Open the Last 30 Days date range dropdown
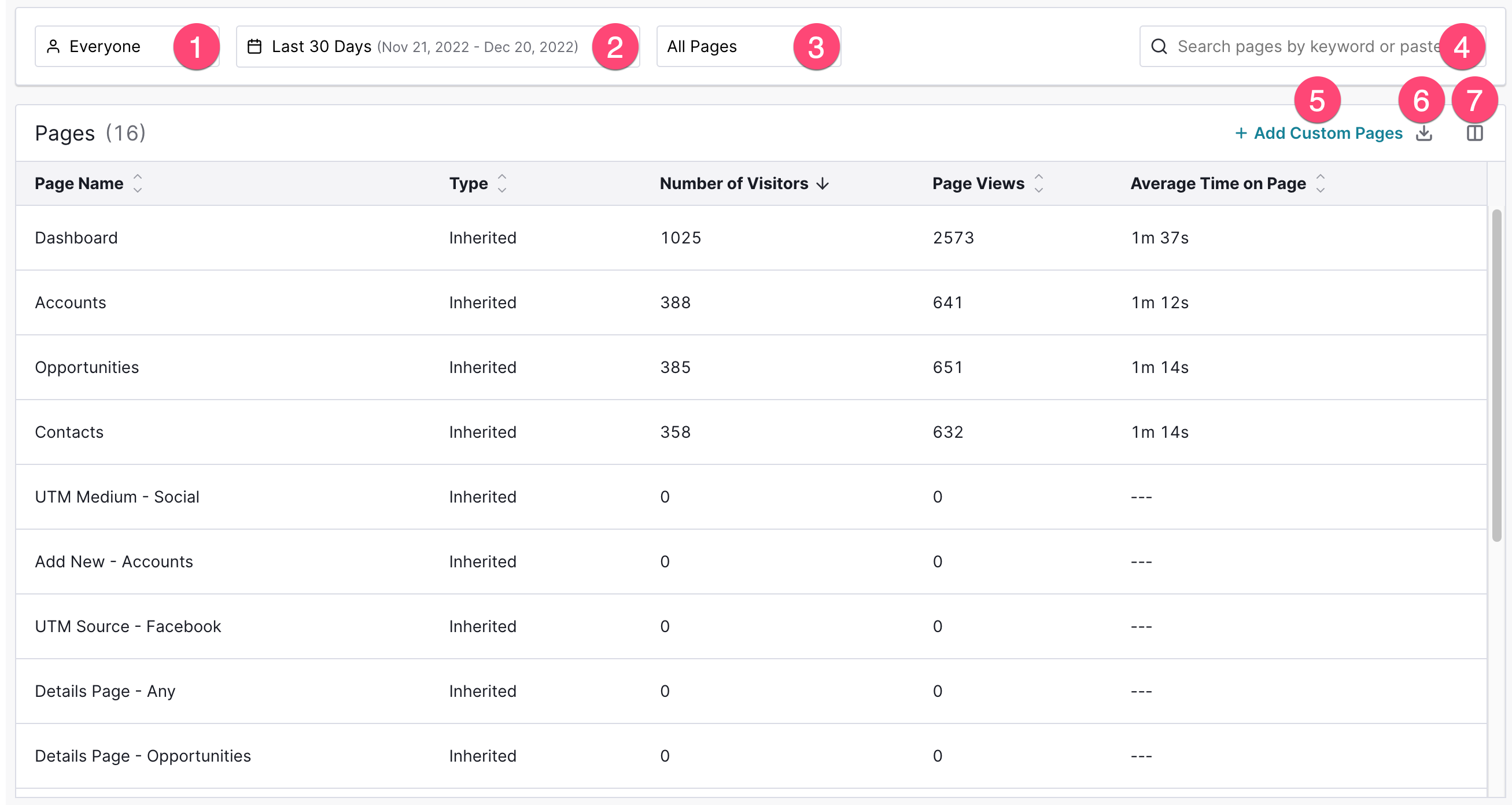The image size is (1512, 805). click(x=437, y=46)
